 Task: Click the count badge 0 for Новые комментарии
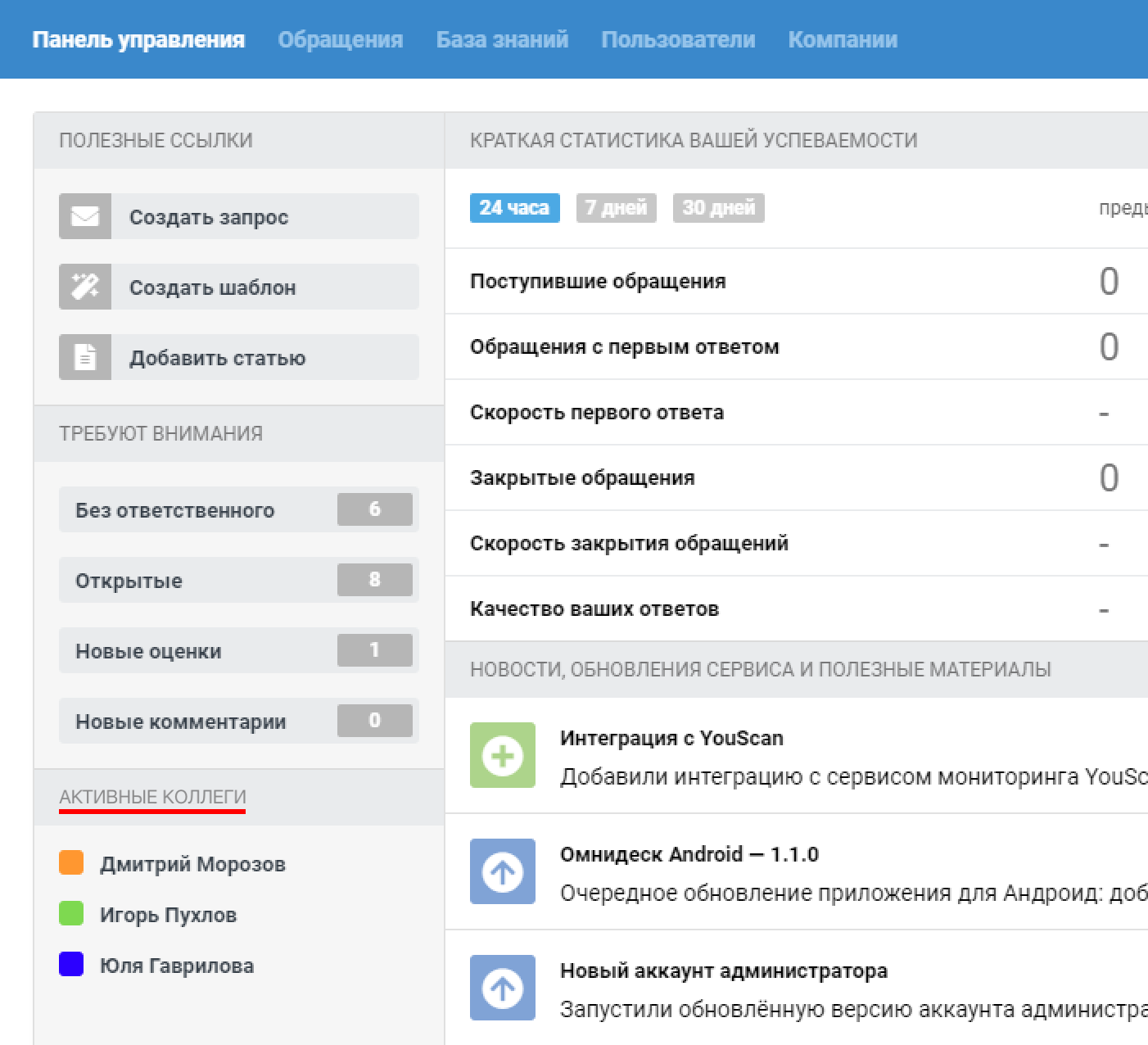(375, 721)
